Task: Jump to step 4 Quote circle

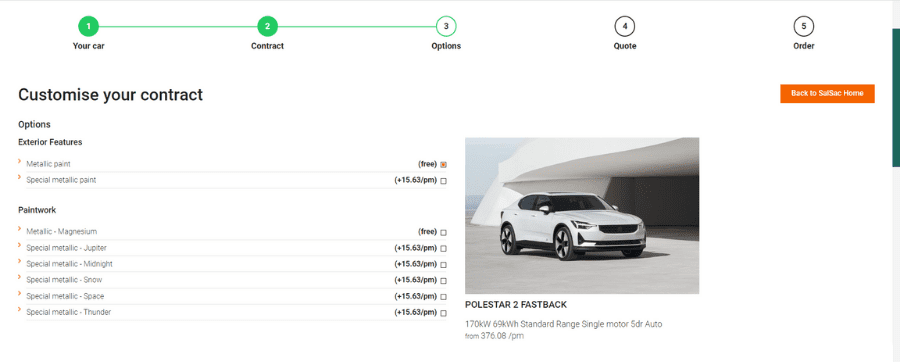Action: coord(624,26)
